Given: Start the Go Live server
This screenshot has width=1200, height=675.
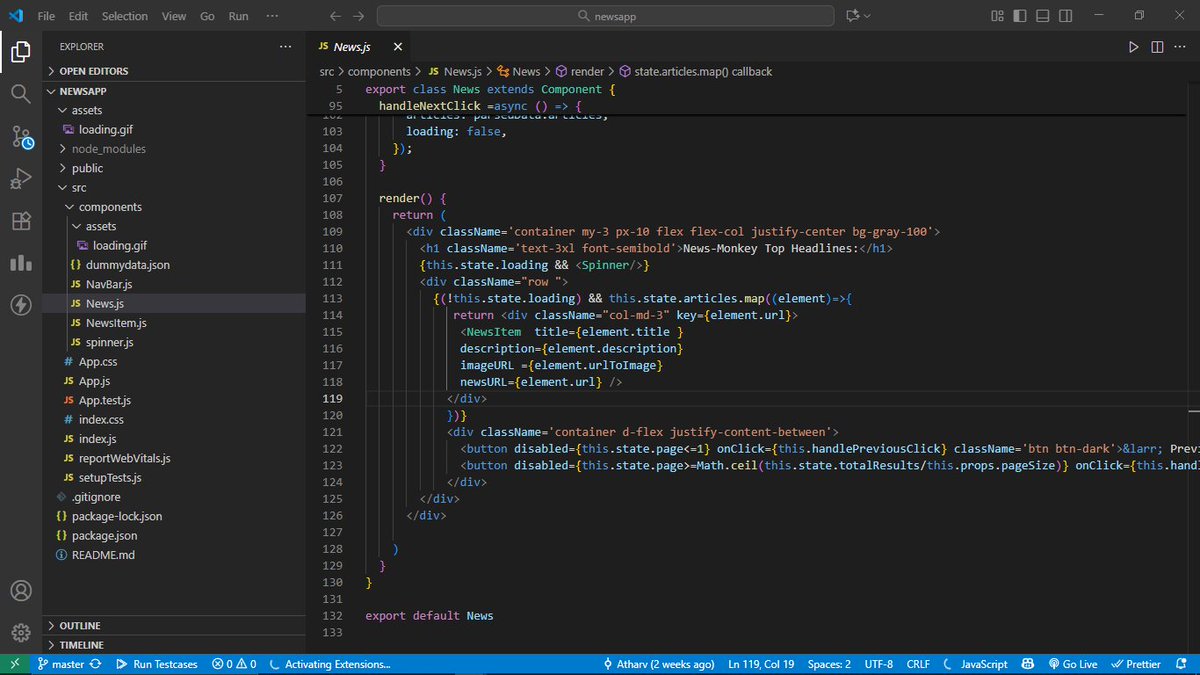Looking at the screenshot, I should [1072, 663].
